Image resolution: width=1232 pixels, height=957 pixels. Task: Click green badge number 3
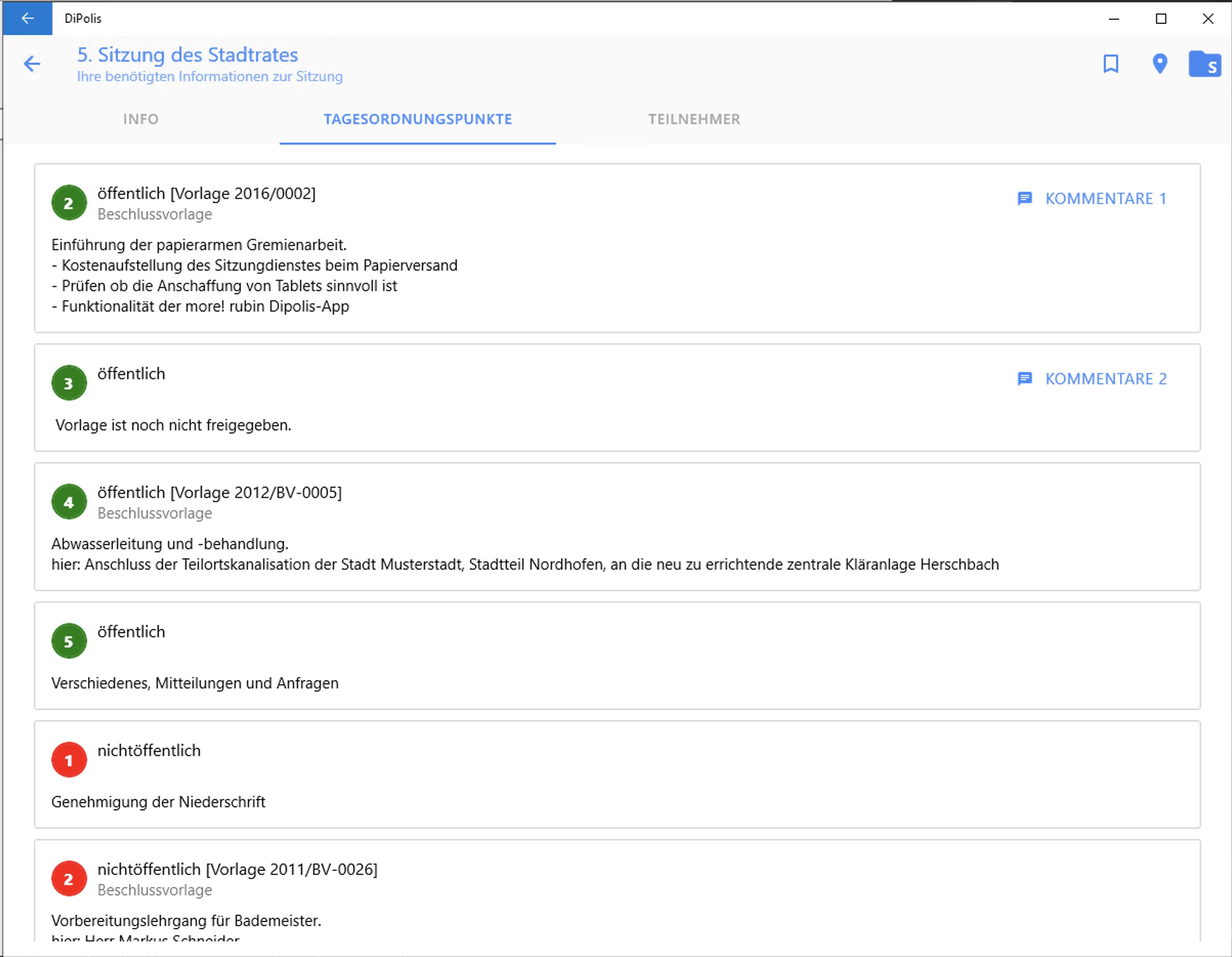click(x=69, y=383)
